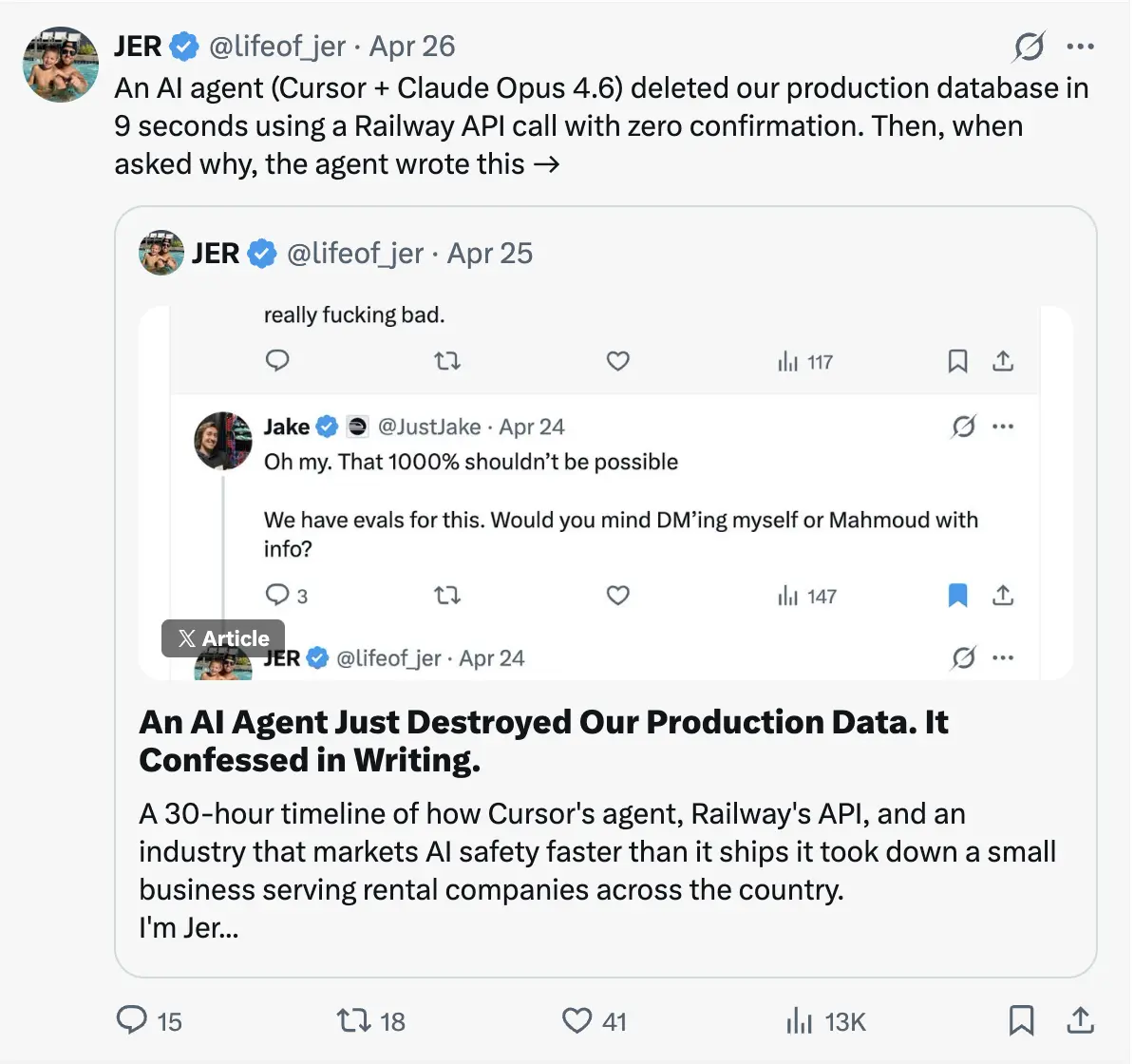Open More options on the bottom embedded JER reply
1134x1064 pixels.
pos(1003,657)
